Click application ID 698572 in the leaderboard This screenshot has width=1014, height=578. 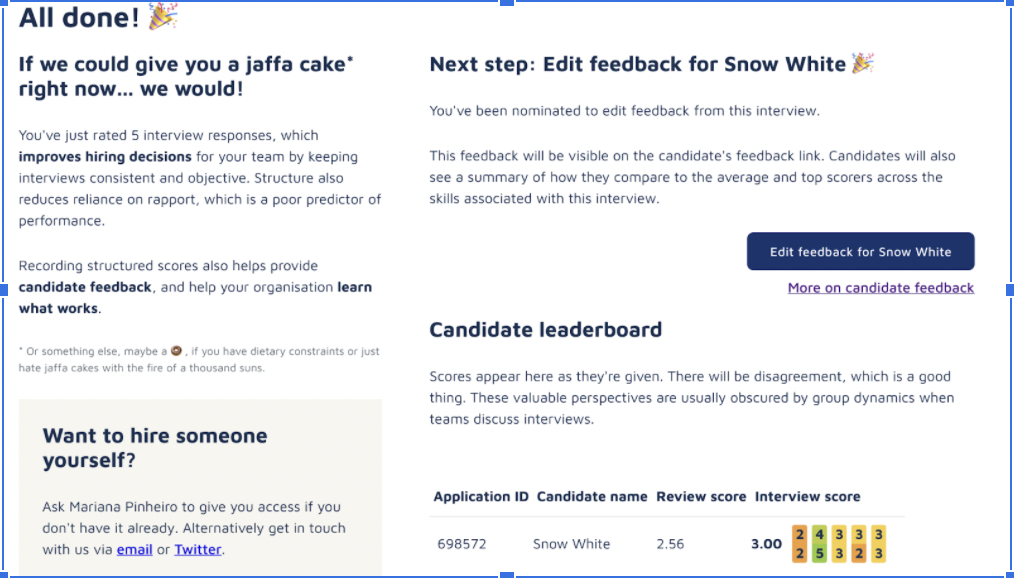(x=462, y=544)
